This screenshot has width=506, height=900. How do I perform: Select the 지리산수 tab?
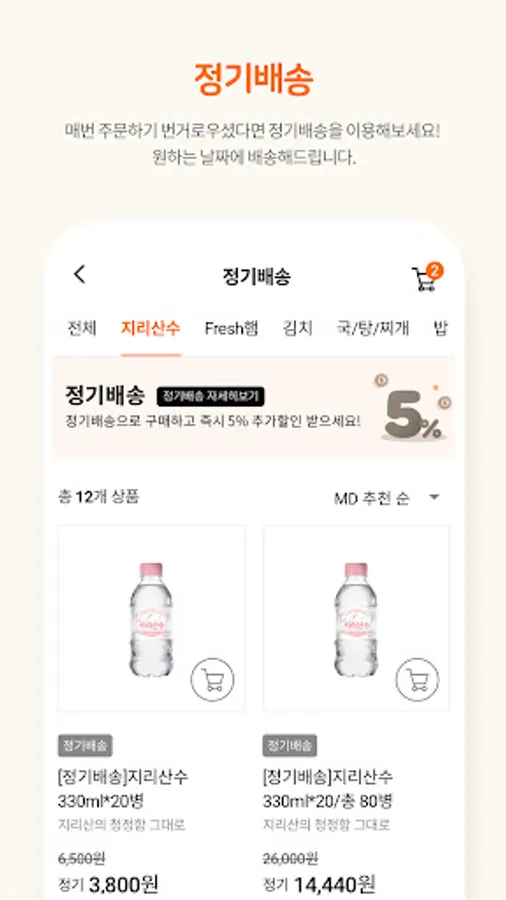point(151,328)
